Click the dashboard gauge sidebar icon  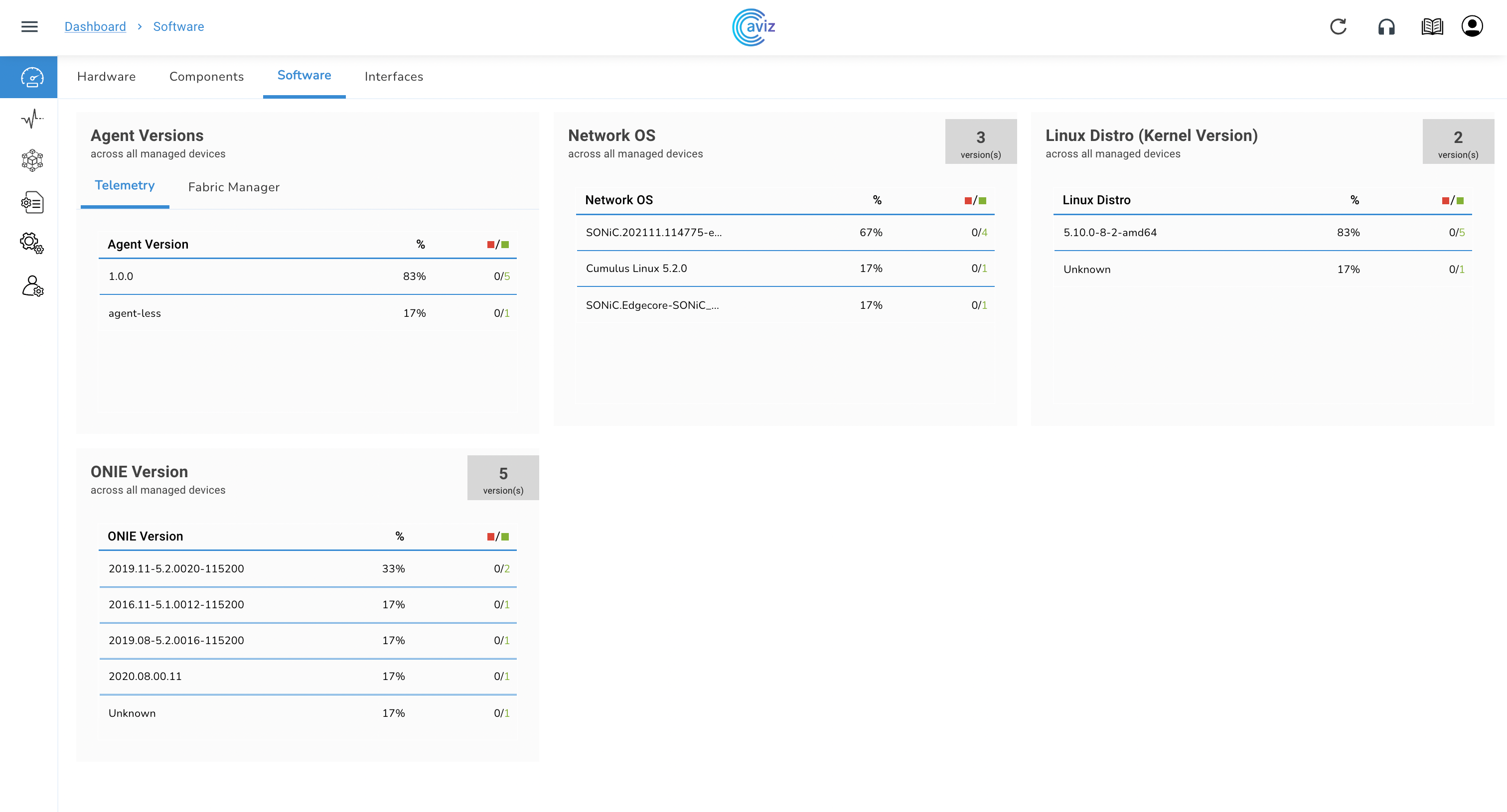pyautogui.click(x=32, y=77)
